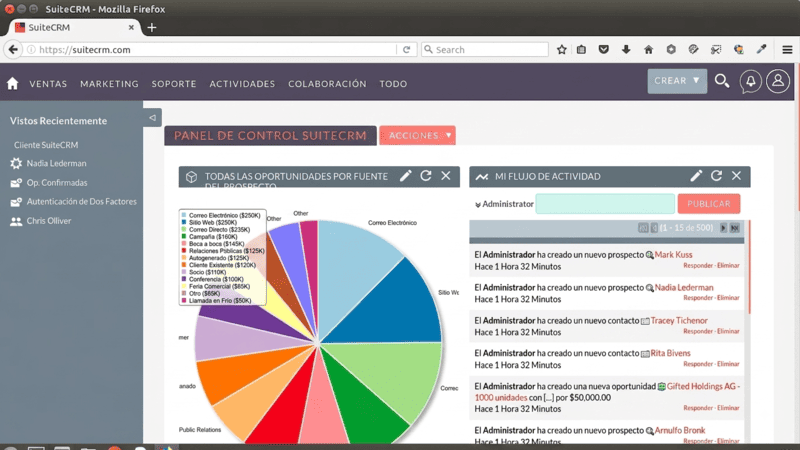Click the activity stream chart icon

482,177
